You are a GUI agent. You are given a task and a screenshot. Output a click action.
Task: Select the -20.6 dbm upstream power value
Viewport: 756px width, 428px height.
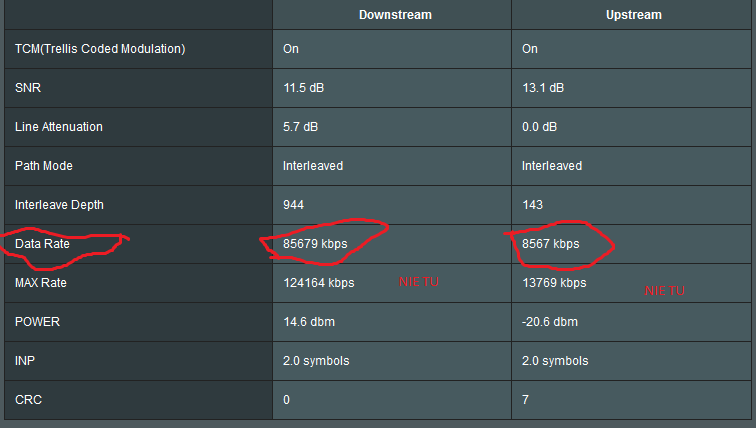pos(550,322)
